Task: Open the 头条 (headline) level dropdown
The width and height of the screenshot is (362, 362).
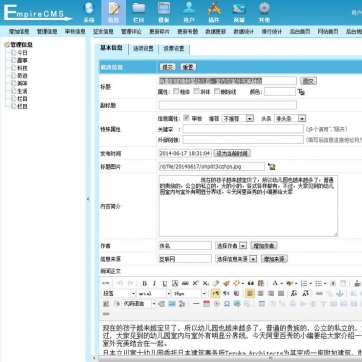Action: (290, 118)
